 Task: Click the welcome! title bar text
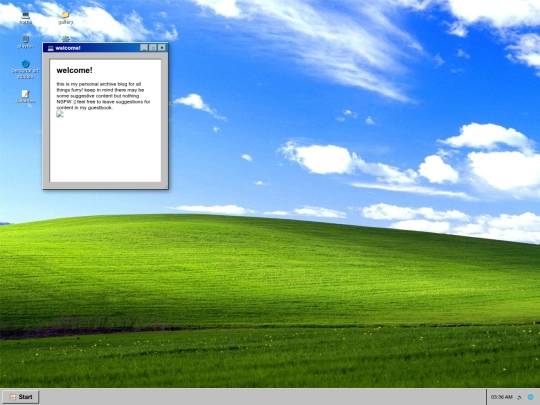point(68,48)
